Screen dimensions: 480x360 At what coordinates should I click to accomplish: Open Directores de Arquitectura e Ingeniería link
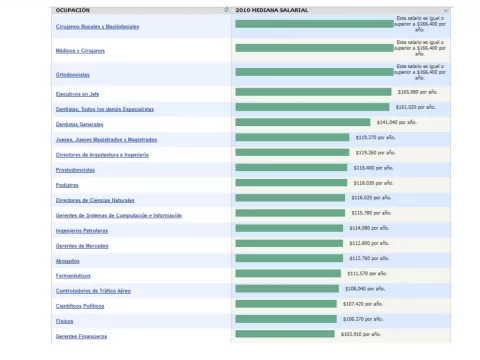[102, 155]
